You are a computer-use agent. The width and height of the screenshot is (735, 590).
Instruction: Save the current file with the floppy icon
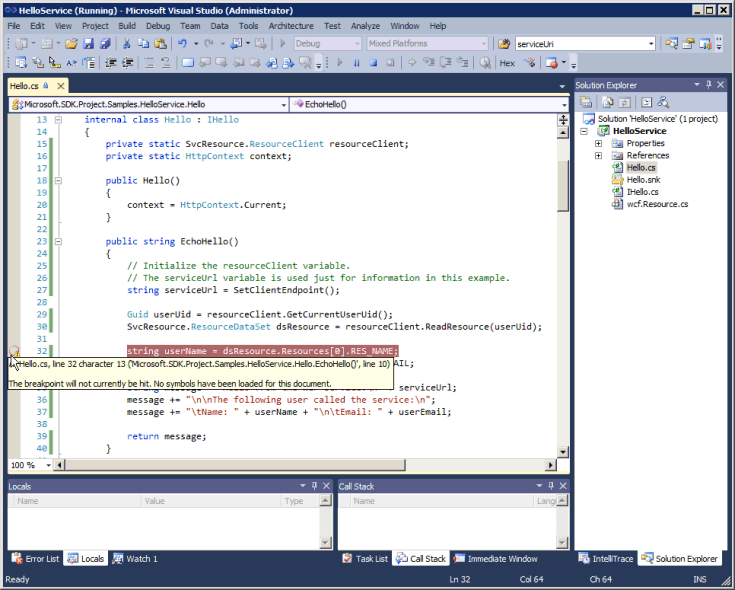point(89,44)
